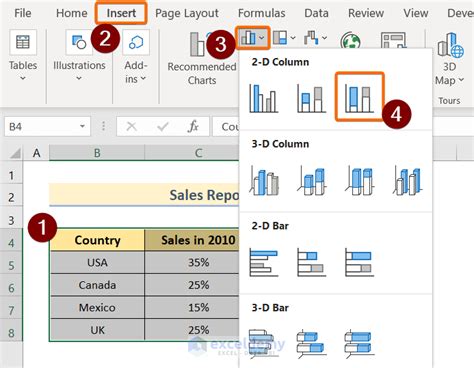
Task: Click the Sales Report title cell
Action: (x=144, y=195)
